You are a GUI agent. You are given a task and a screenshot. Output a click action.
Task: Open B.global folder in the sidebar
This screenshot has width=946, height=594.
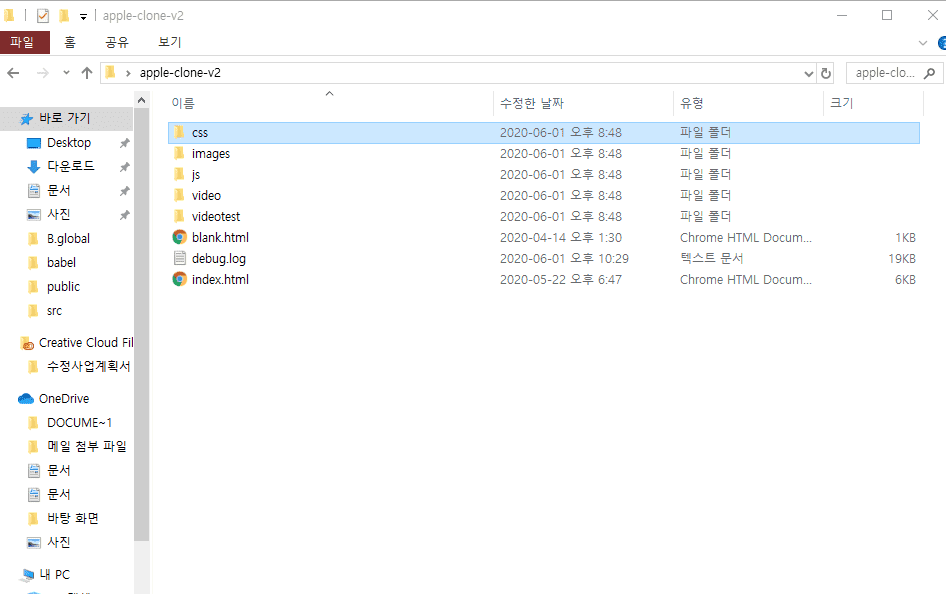68,239
